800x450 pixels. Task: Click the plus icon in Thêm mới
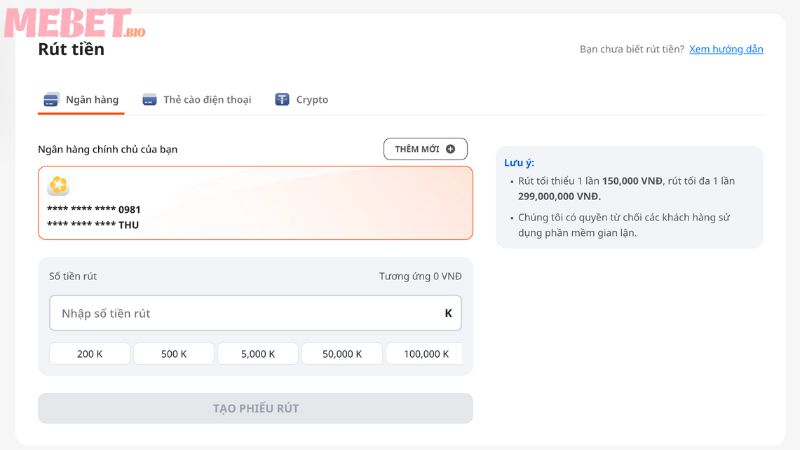[450, 149]
